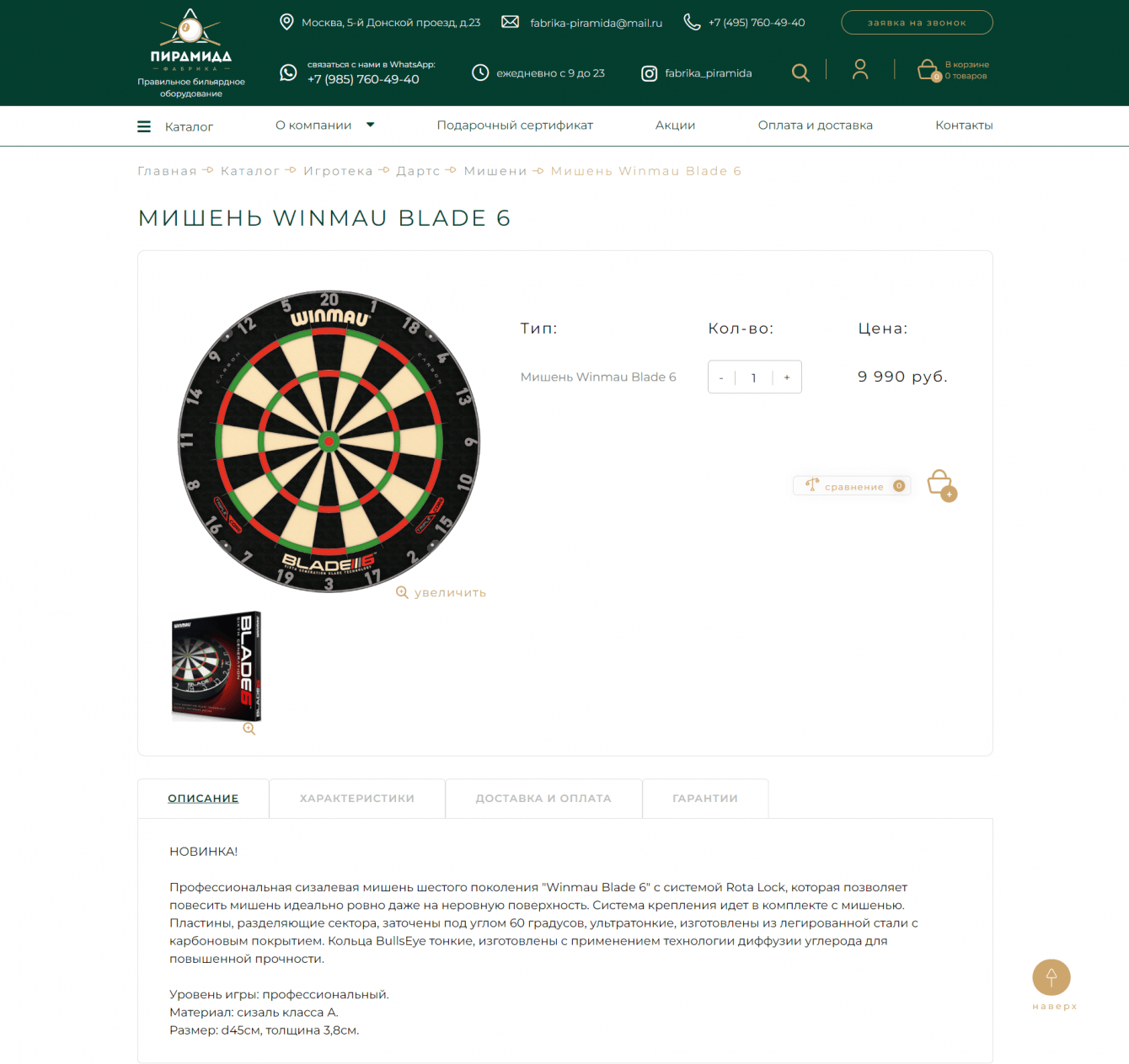Image resolution: width=1129 pixels, height=1064 pixels.
Task: Expand the О компании dropdown arrow
Action: tap(370, 125)
